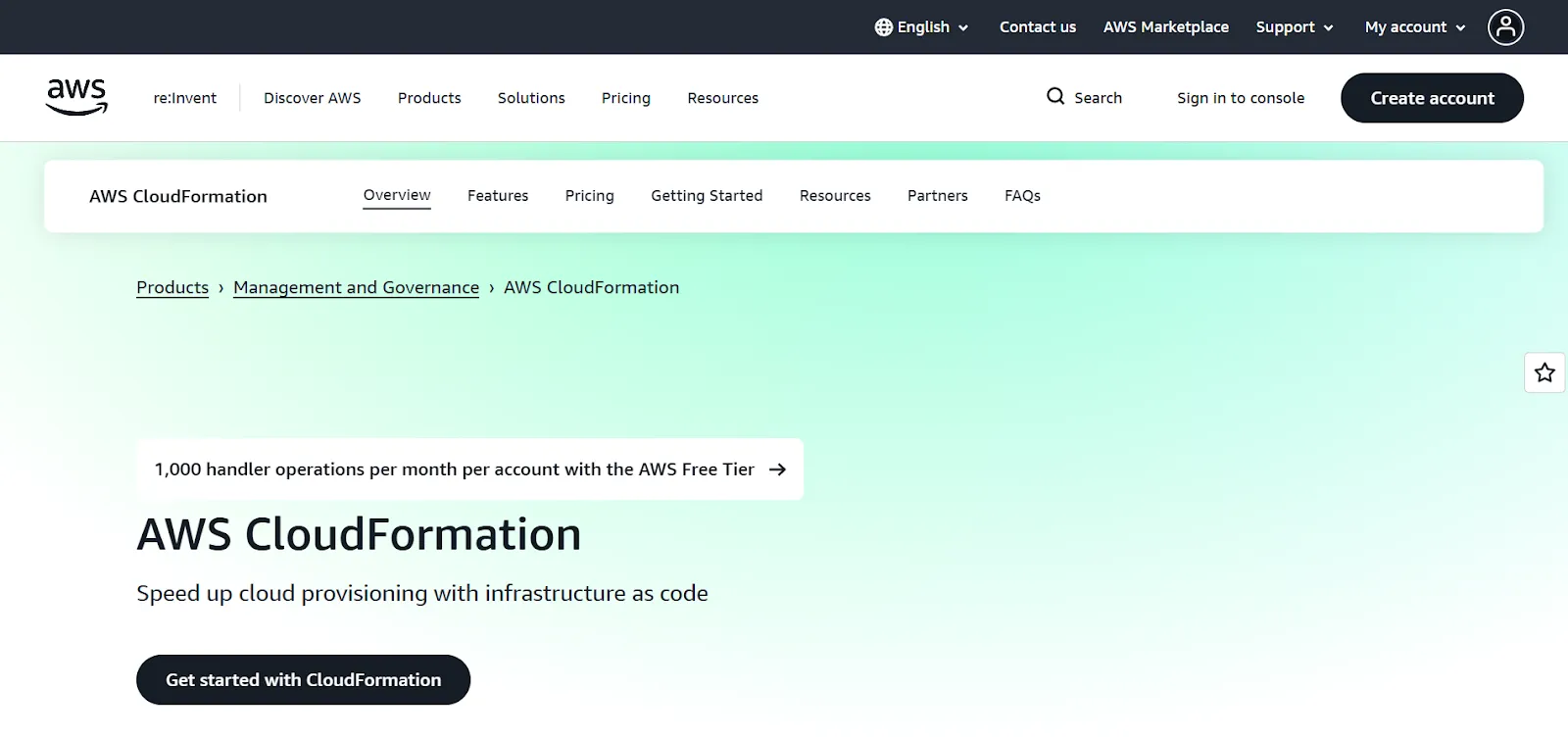1568x739 pixels.
Task: Open the Getting Started tab
Action: 707,196
